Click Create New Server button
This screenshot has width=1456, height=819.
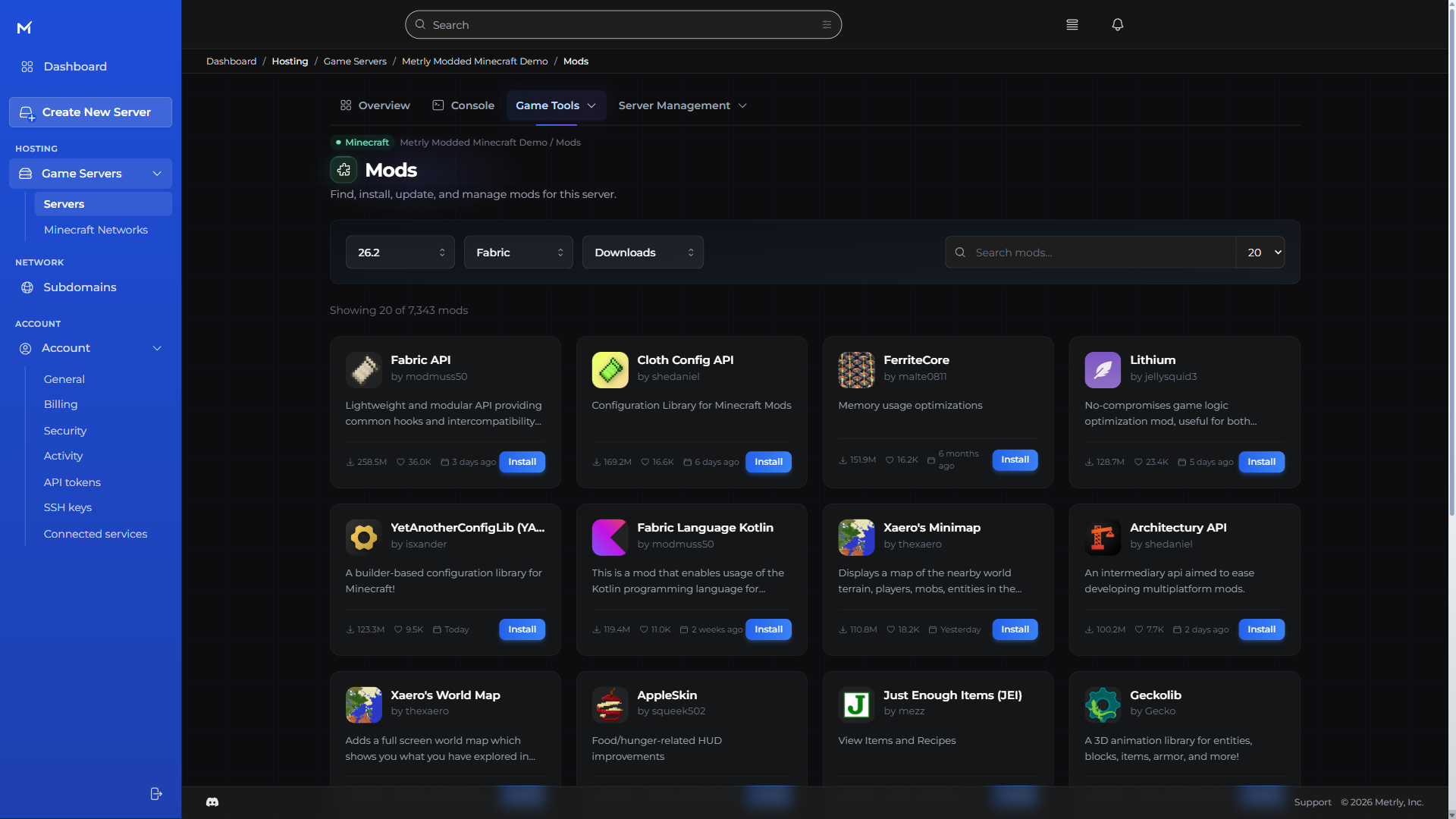pyautogui.click(x=90, y=112)
